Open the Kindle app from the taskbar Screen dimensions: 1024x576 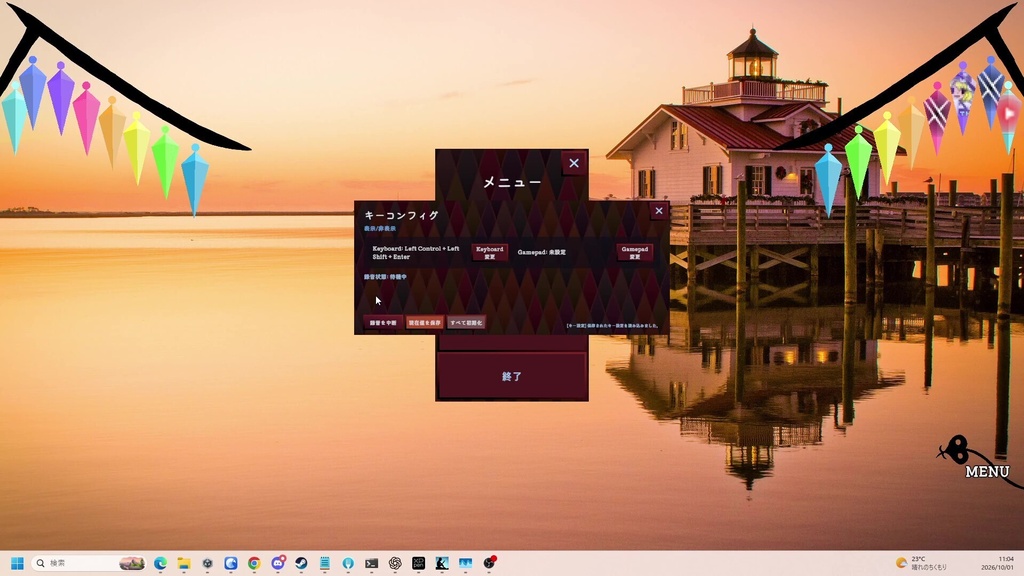[442, 563]
